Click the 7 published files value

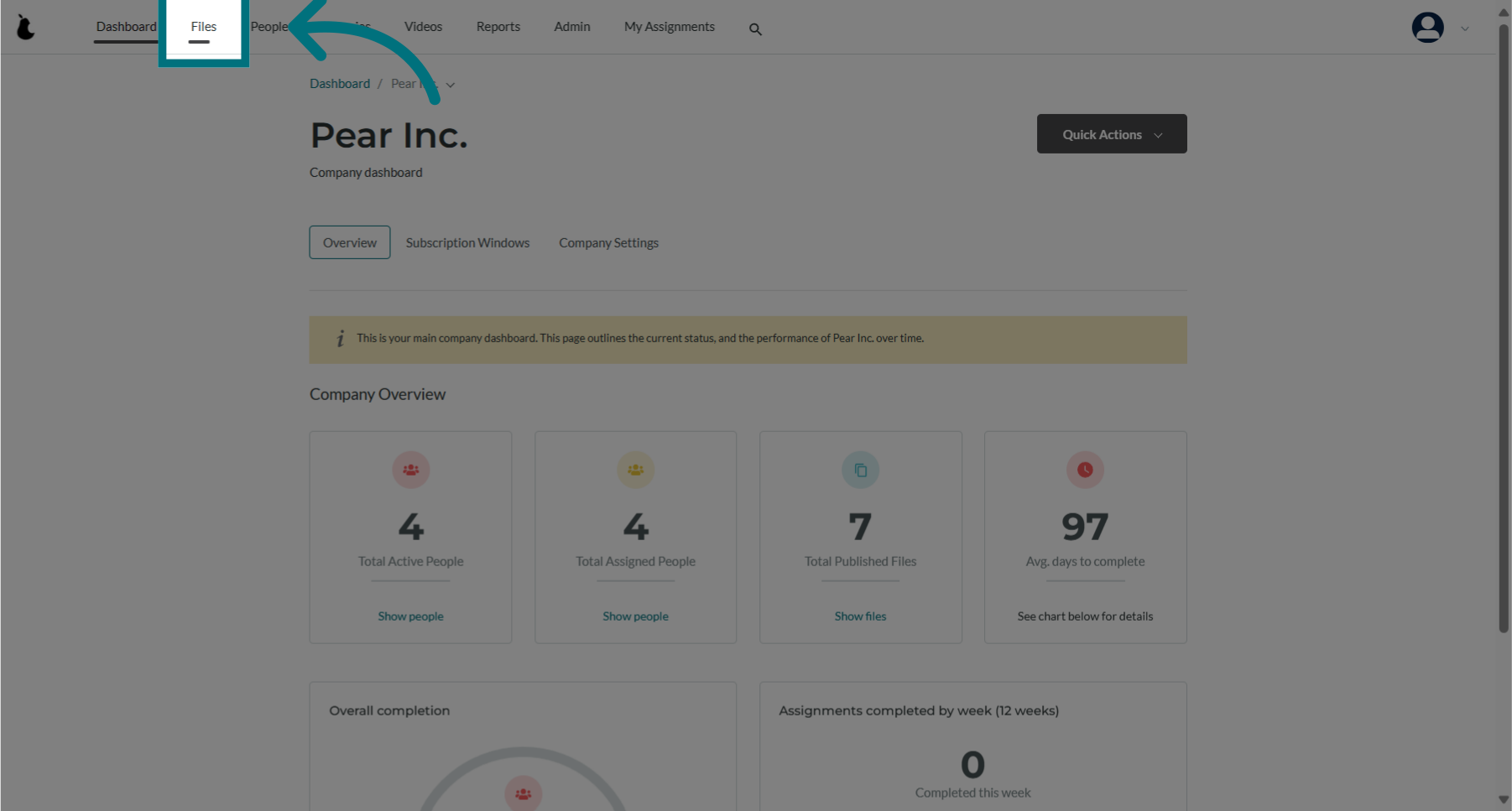click(x=860, y=527)
